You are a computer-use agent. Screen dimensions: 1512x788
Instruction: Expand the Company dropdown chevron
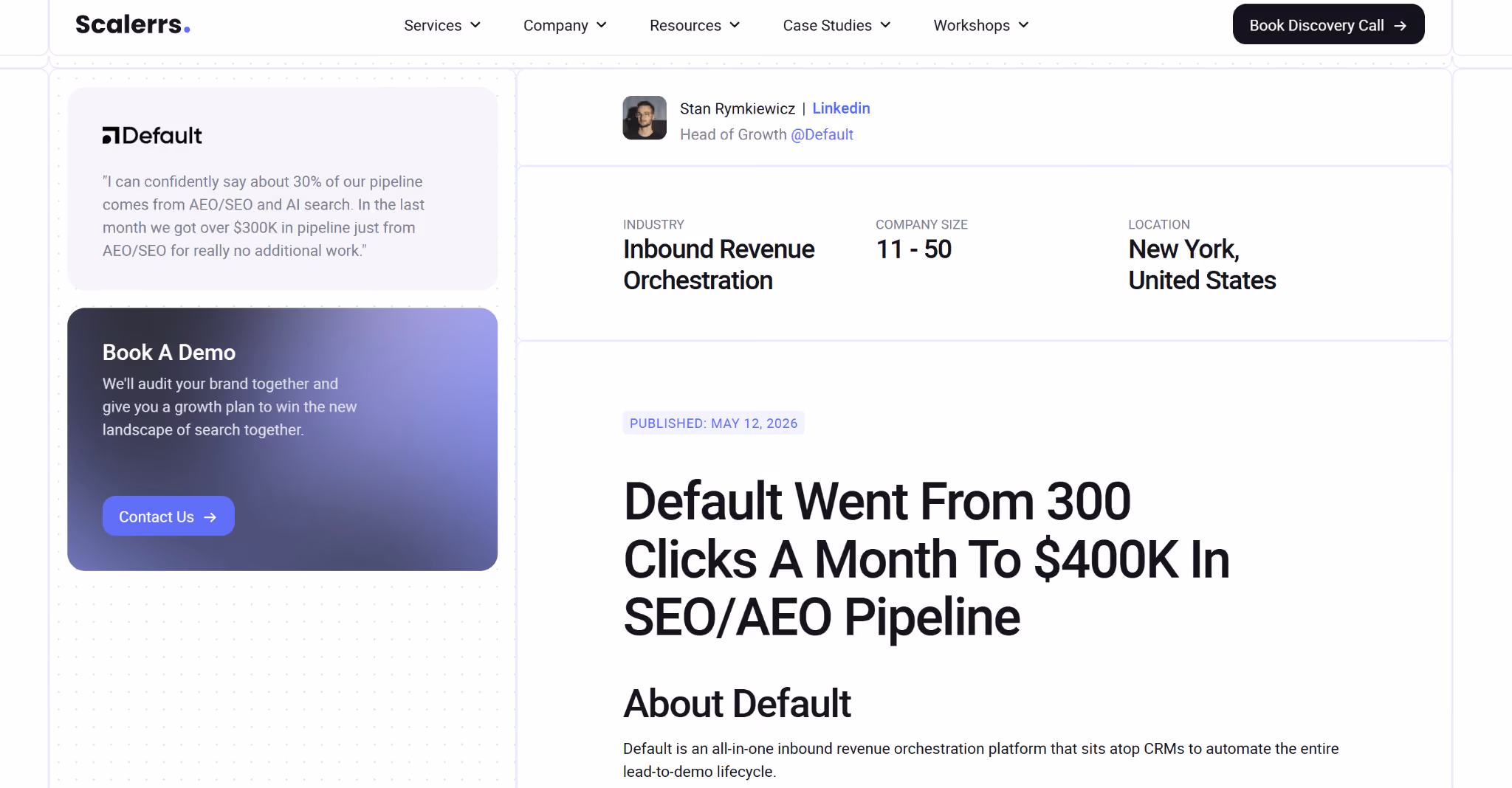pos(602,25)
